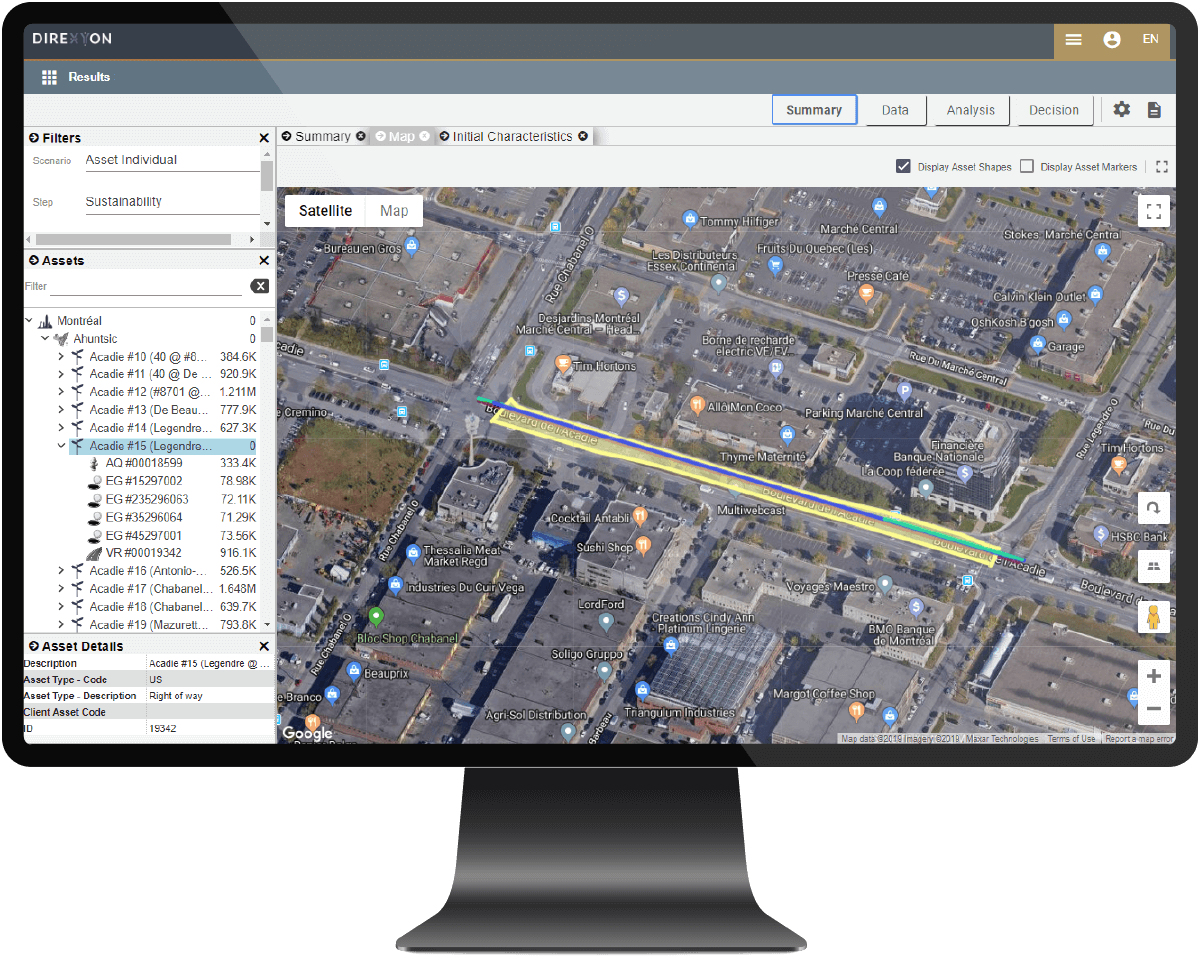Zoom in on the map

pyautogui.click(x=1153, y=676)
